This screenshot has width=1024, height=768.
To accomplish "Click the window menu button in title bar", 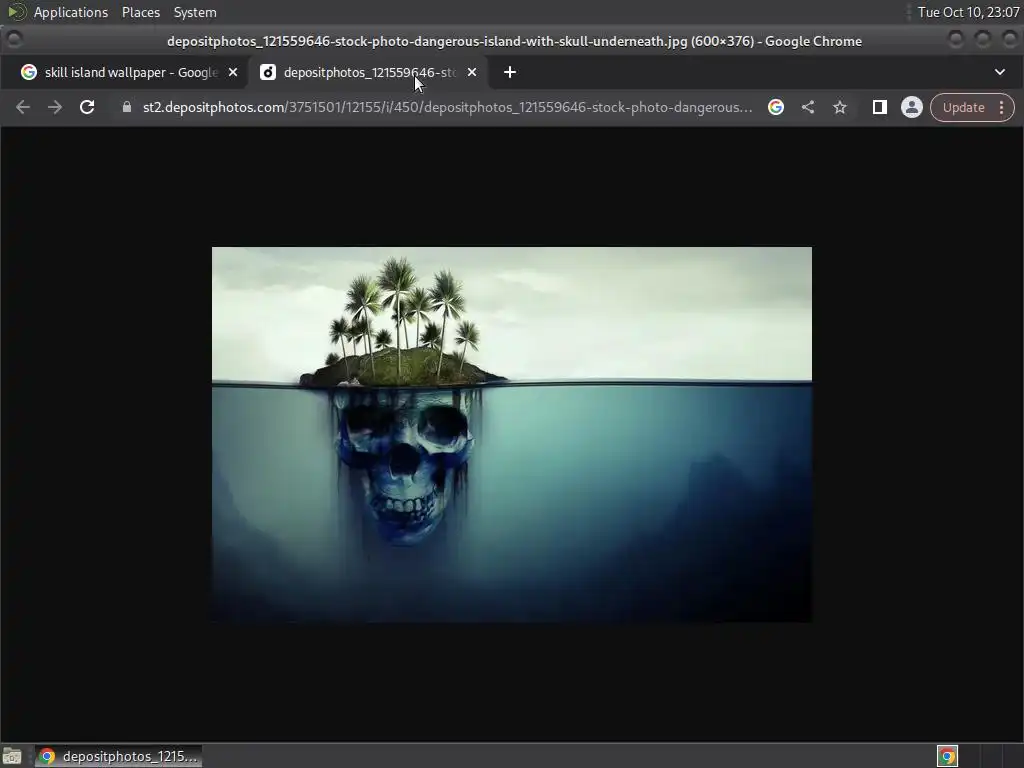I will click(14, 40).
